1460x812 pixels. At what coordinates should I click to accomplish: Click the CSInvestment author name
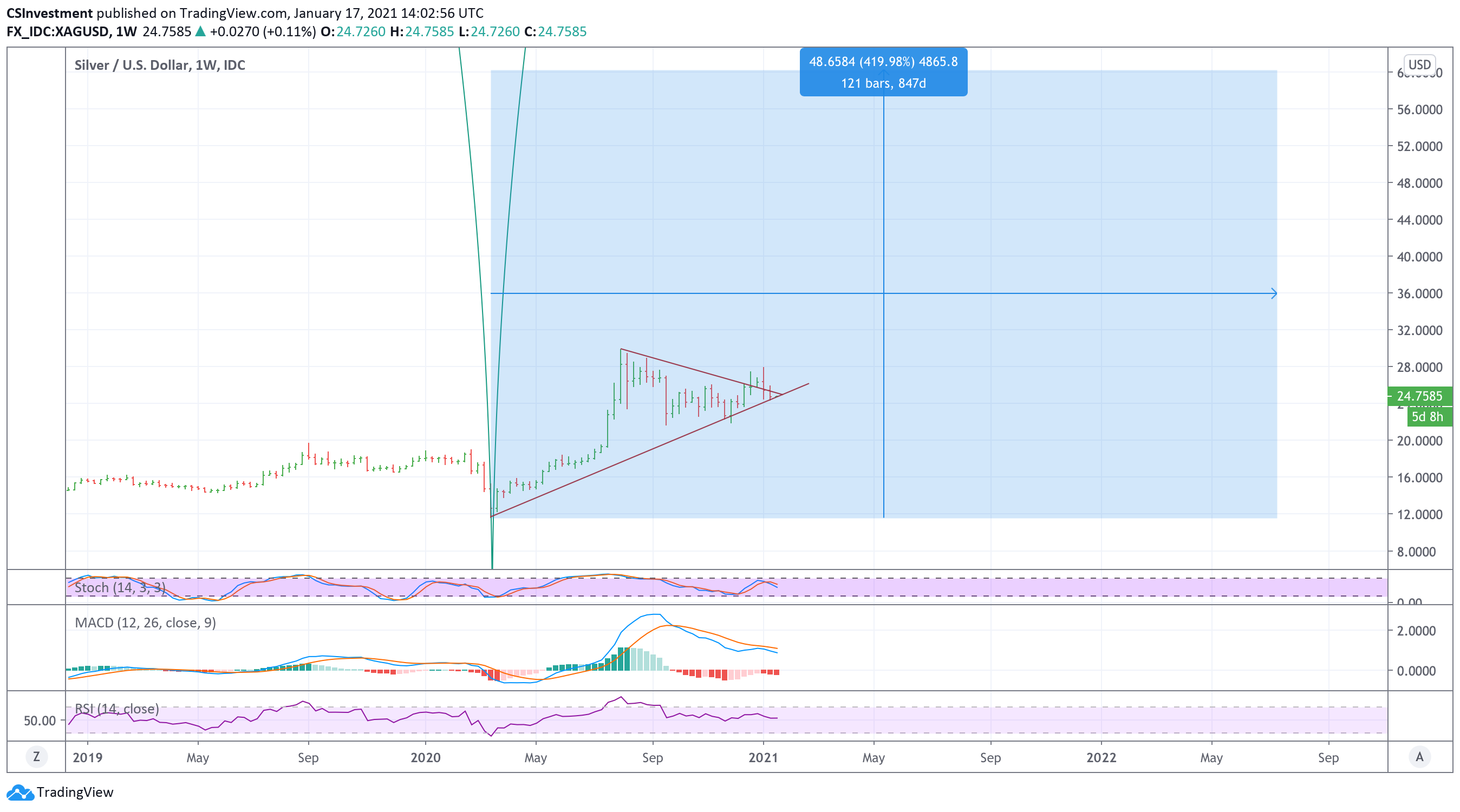click(x=49, y=13)
